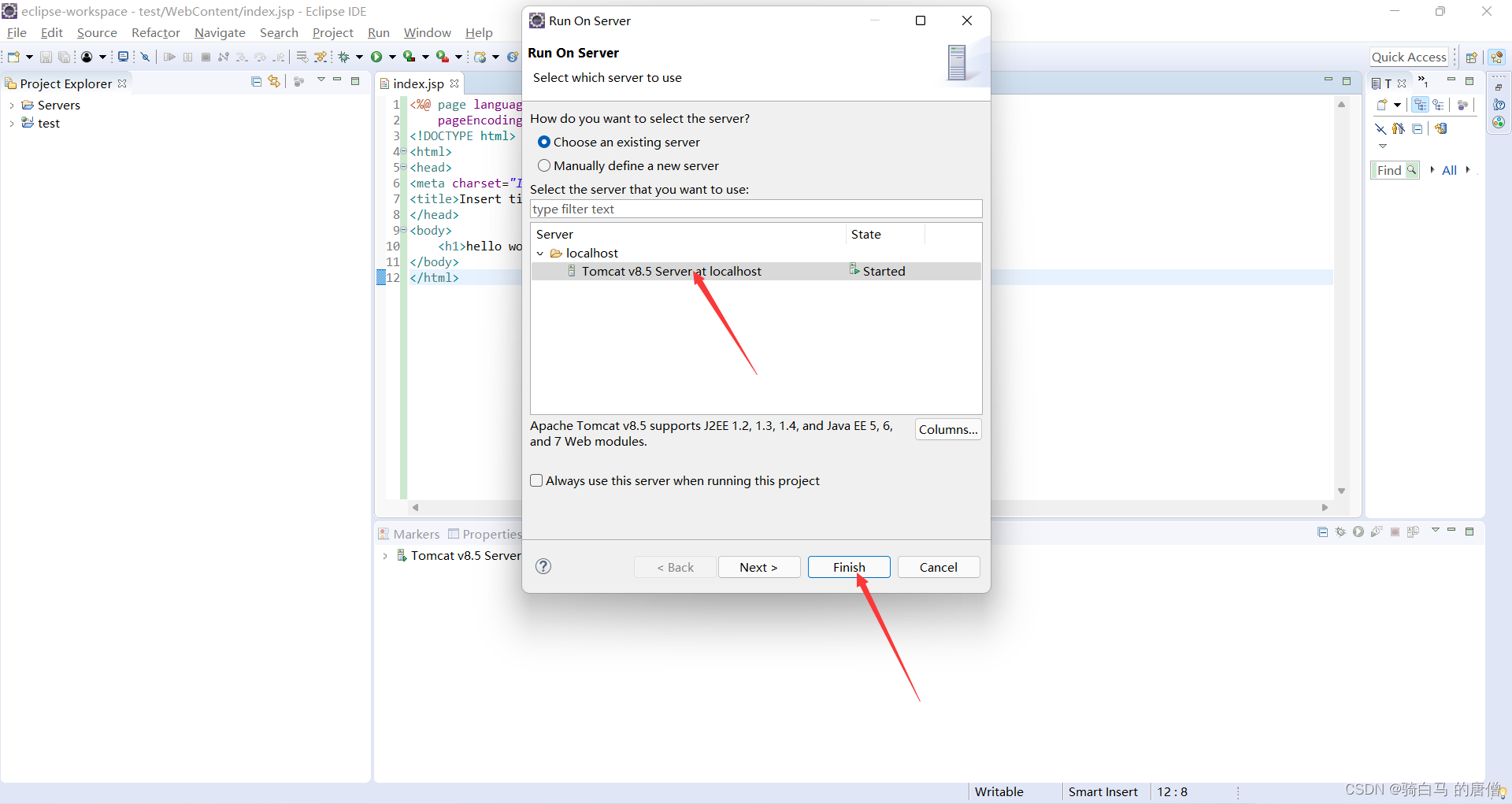Viewport: 1512px width, 804px height.
Task: Open the Window menu
Action: pos(427,32)
